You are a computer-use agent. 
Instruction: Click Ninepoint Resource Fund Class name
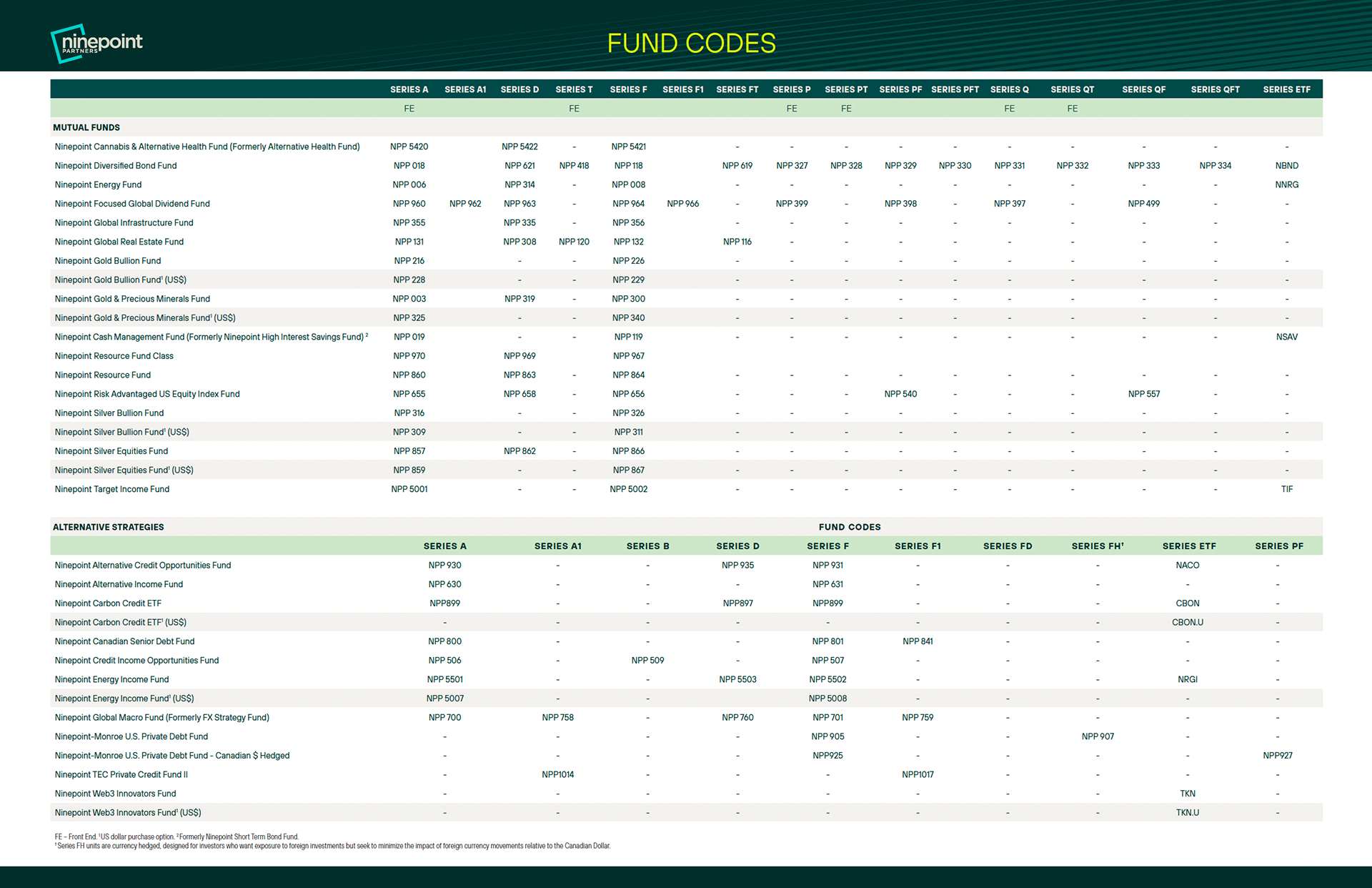(x=114, y=356)
